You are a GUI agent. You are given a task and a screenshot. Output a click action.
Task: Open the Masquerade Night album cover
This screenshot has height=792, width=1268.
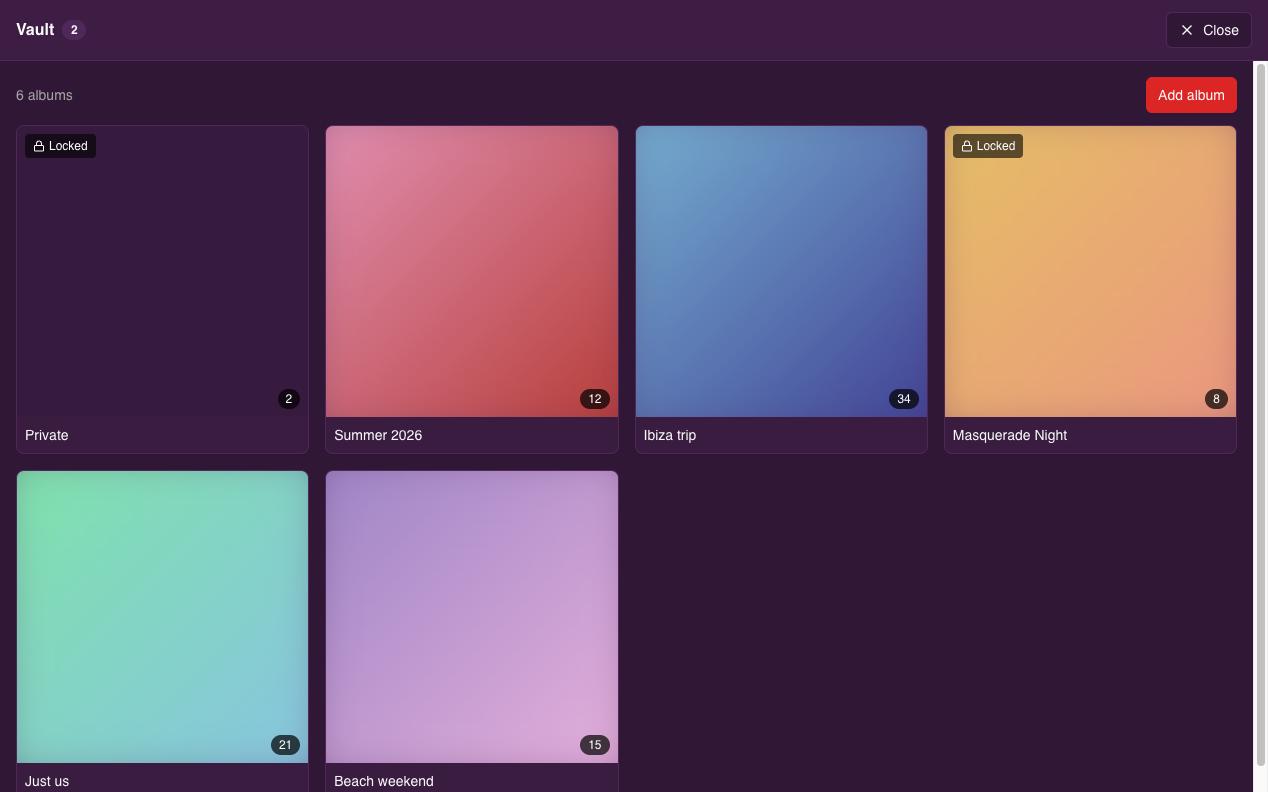point(1090,271)
